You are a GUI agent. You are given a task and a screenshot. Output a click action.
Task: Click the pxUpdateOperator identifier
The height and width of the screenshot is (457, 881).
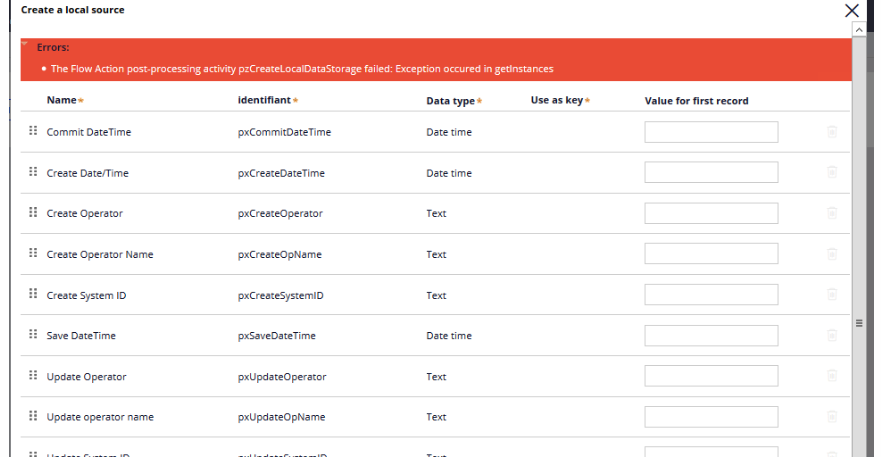[x=282, y=377]
